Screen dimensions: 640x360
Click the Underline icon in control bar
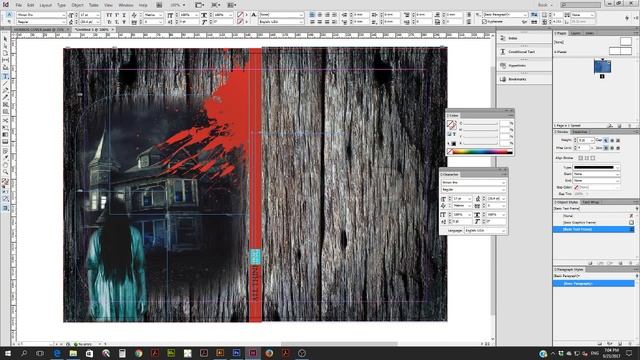tap(124, 15)
